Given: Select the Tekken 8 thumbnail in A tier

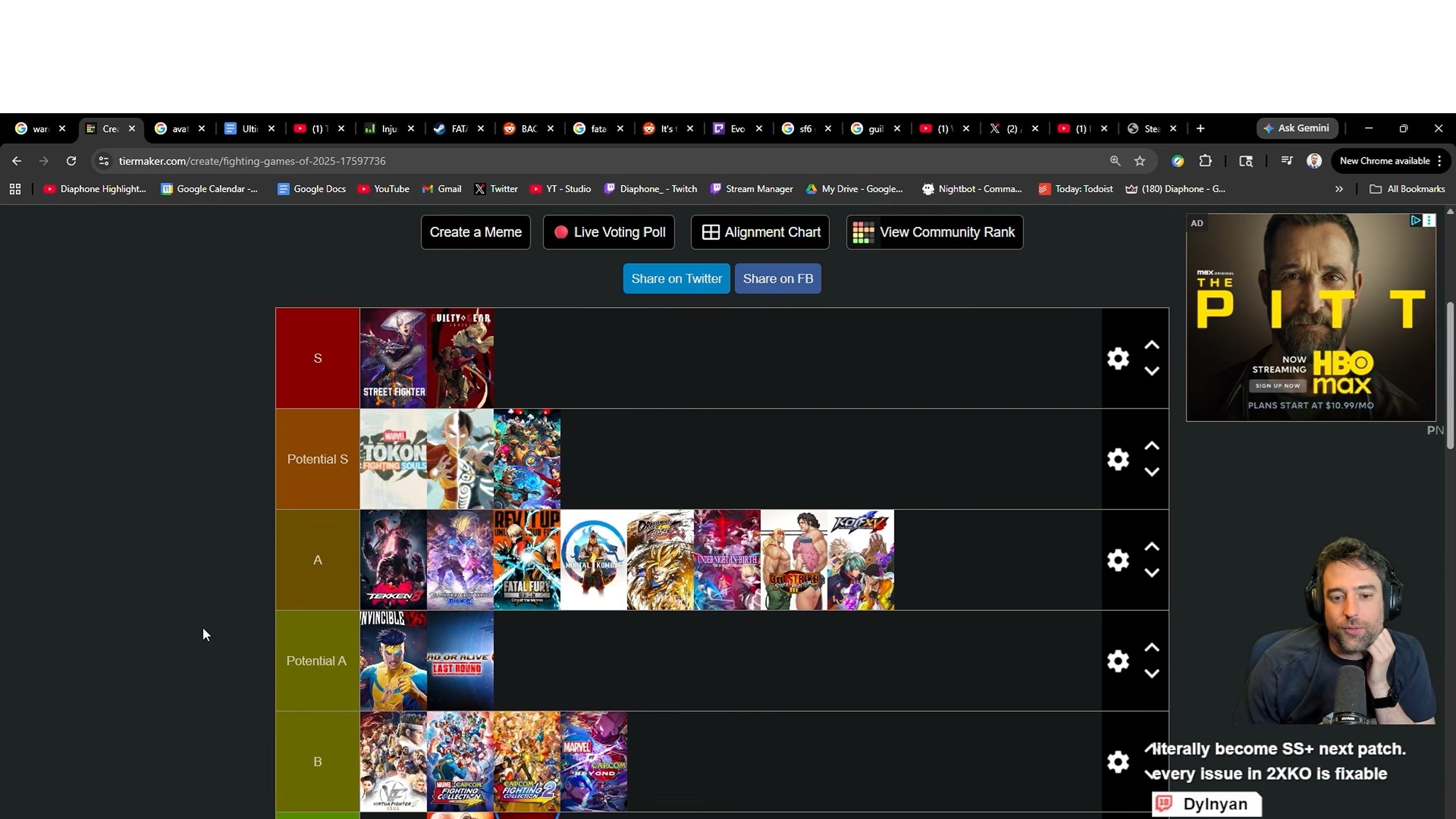Looking at the screenshot, I should 393,560.
